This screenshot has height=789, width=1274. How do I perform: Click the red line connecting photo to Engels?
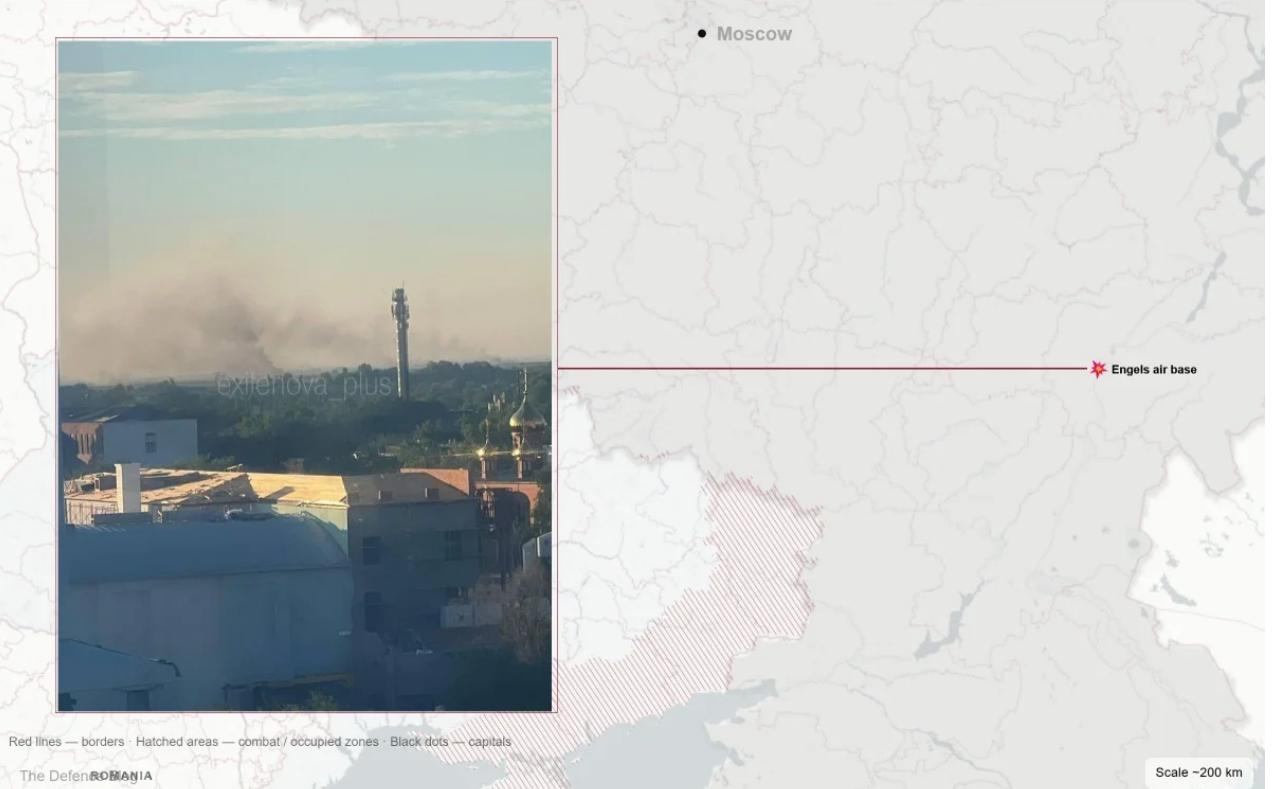pyautogui.click(x=823, y=369)
